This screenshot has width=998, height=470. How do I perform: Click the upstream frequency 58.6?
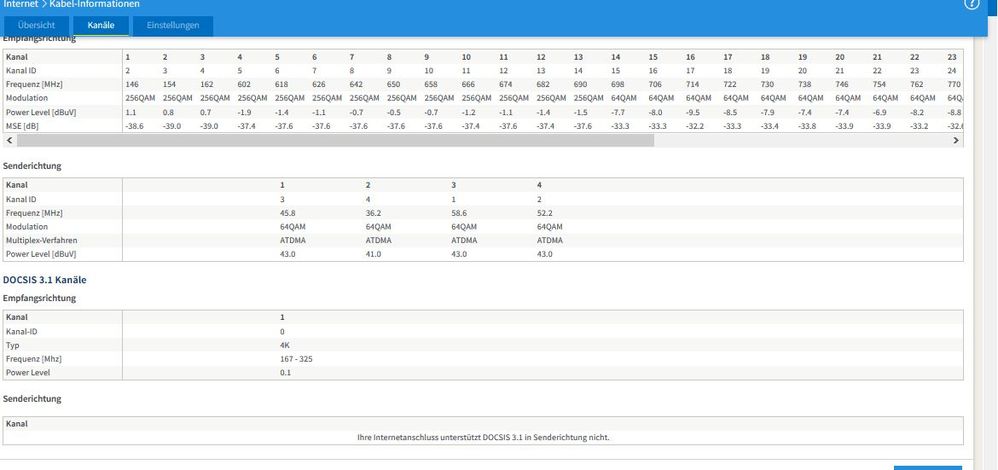click(x=459, y=213)
